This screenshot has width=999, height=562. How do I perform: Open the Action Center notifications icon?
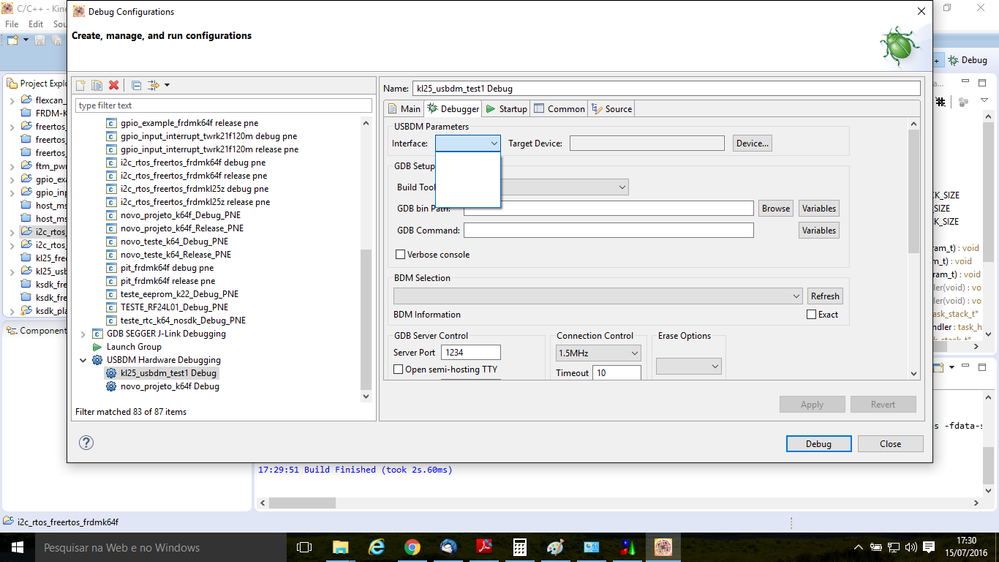pos(929,547)
